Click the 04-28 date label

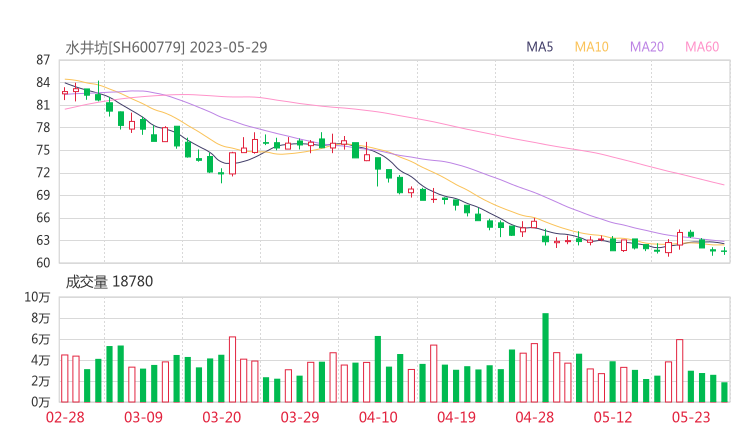[x=535, y=417]
